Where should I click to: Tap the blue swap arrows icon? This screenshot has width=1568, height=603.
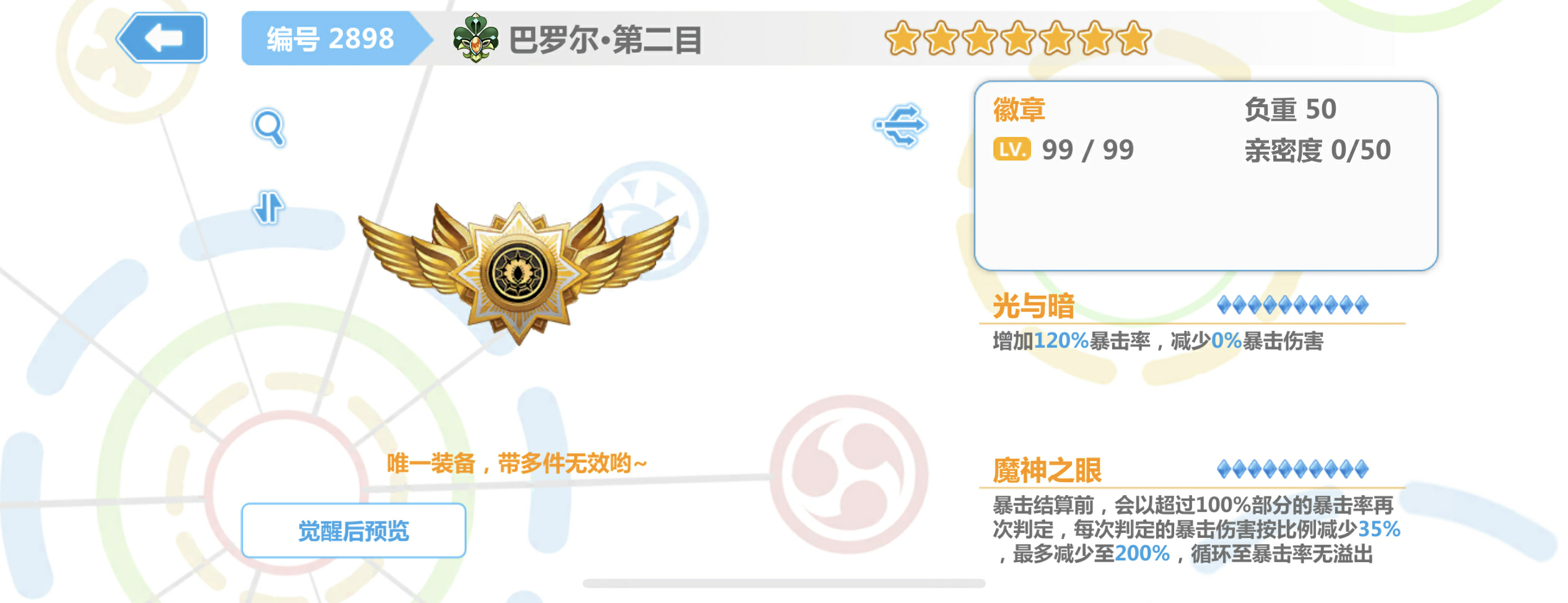pos(900,125)
